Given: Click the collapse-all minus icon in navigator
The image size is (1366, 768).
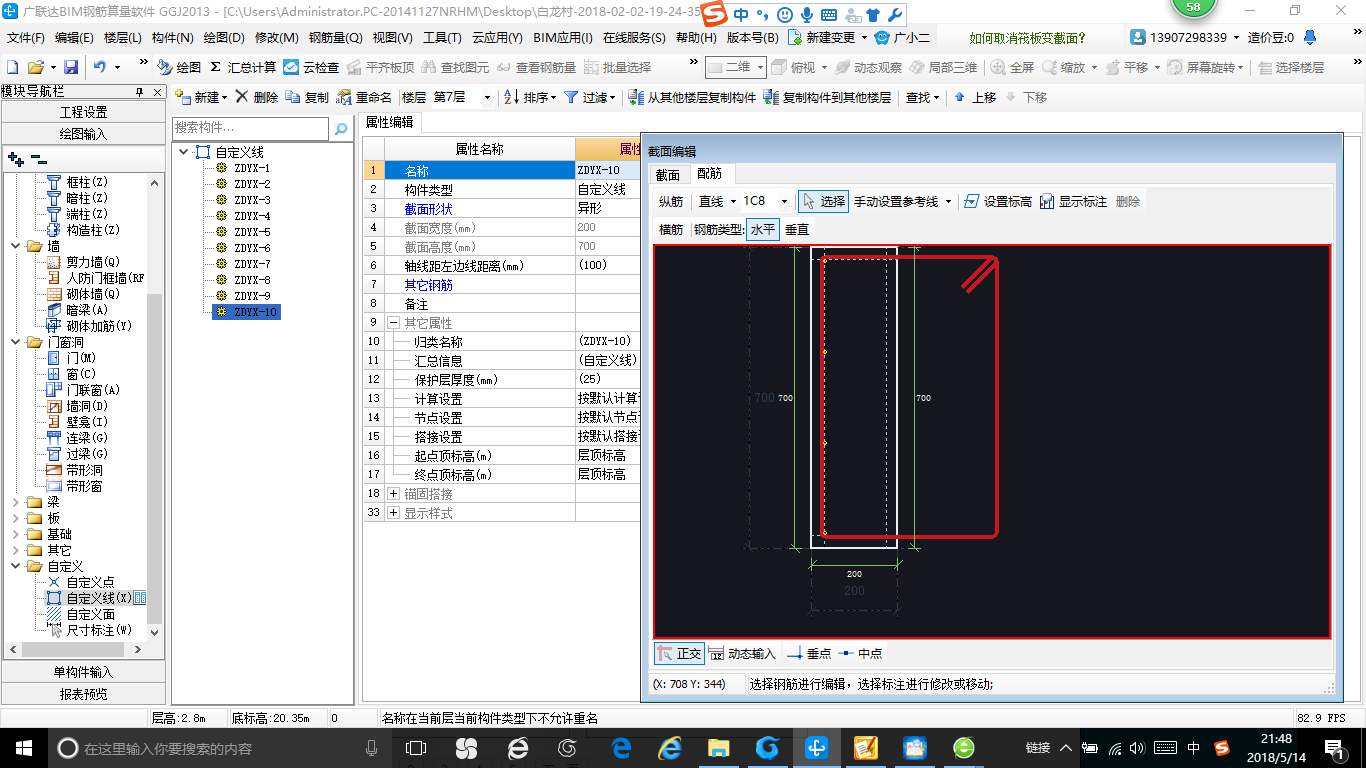Looking at the screenshot, I should (38, 158).
